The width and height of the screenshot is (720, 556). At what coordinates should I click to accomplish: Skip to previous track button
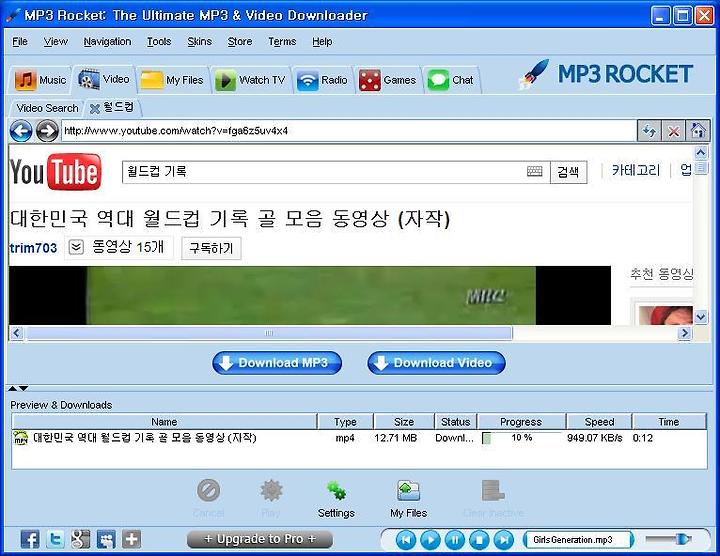click(406, 540)
